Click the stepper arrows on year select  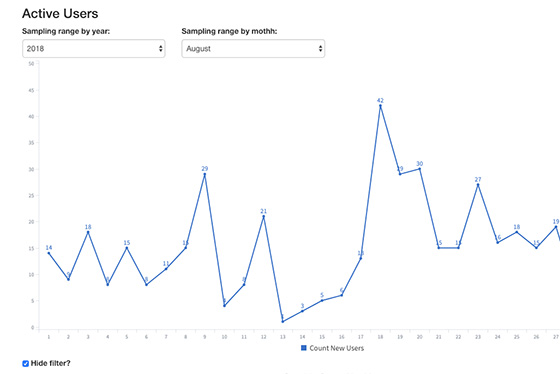161,49
